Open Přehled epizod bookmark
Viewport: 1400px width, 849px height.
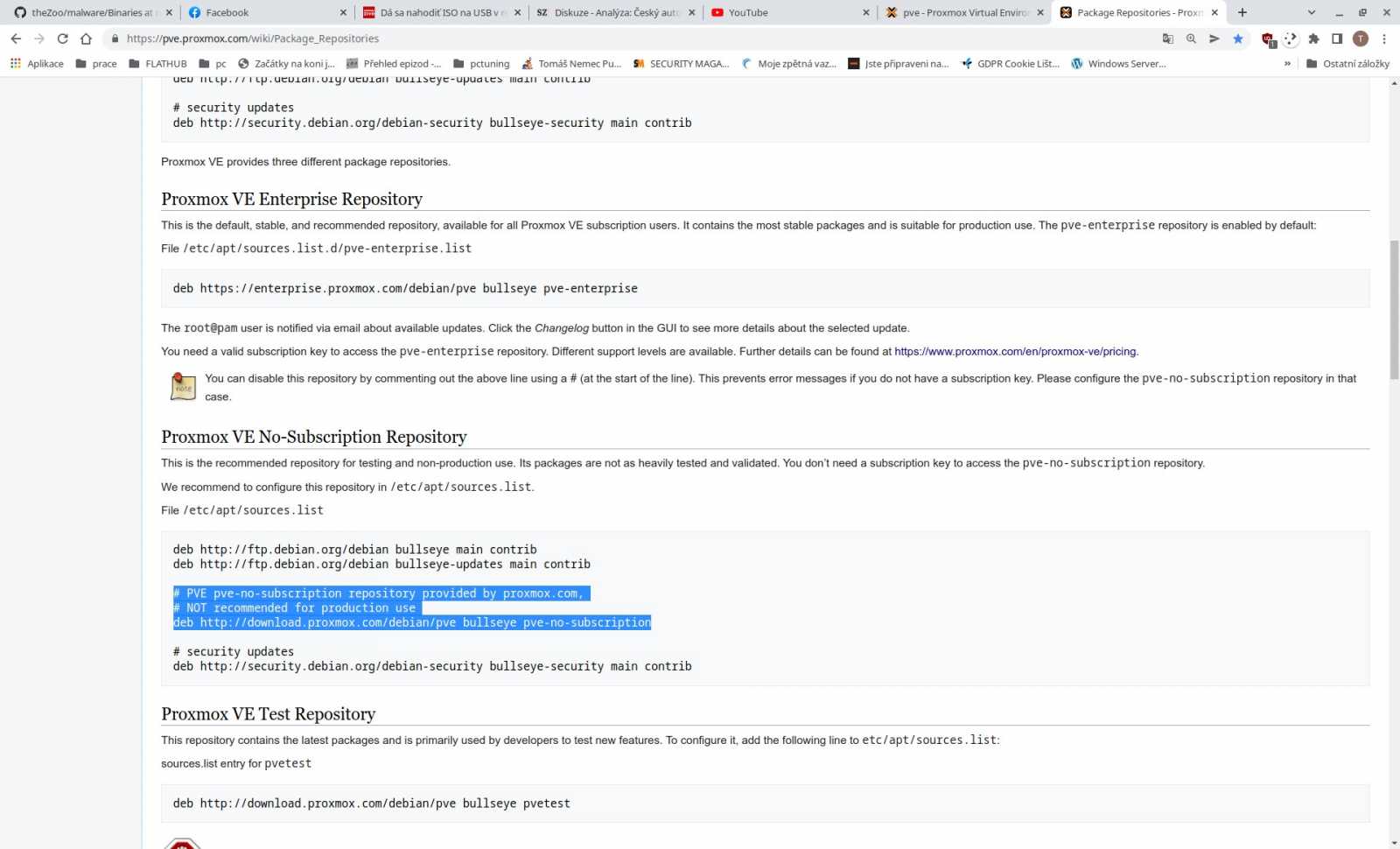[394, 64]
